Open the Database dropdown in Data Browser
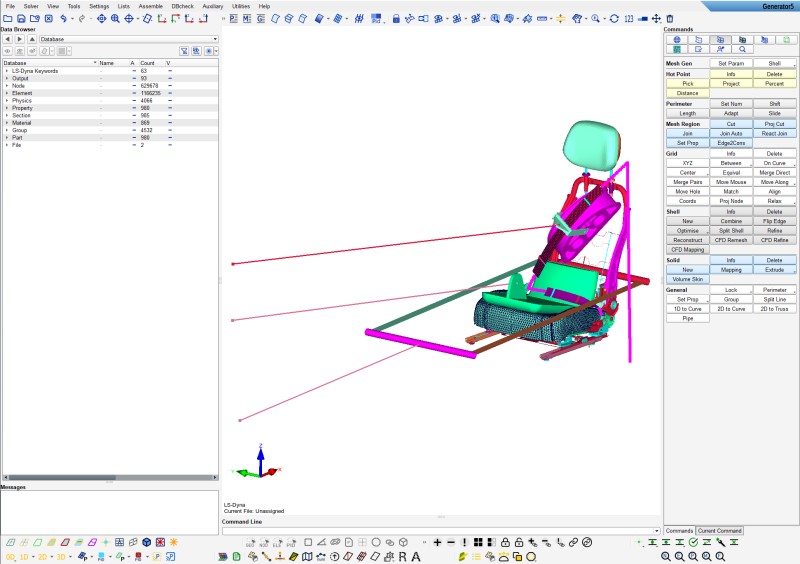 click(x=214, y=39)
